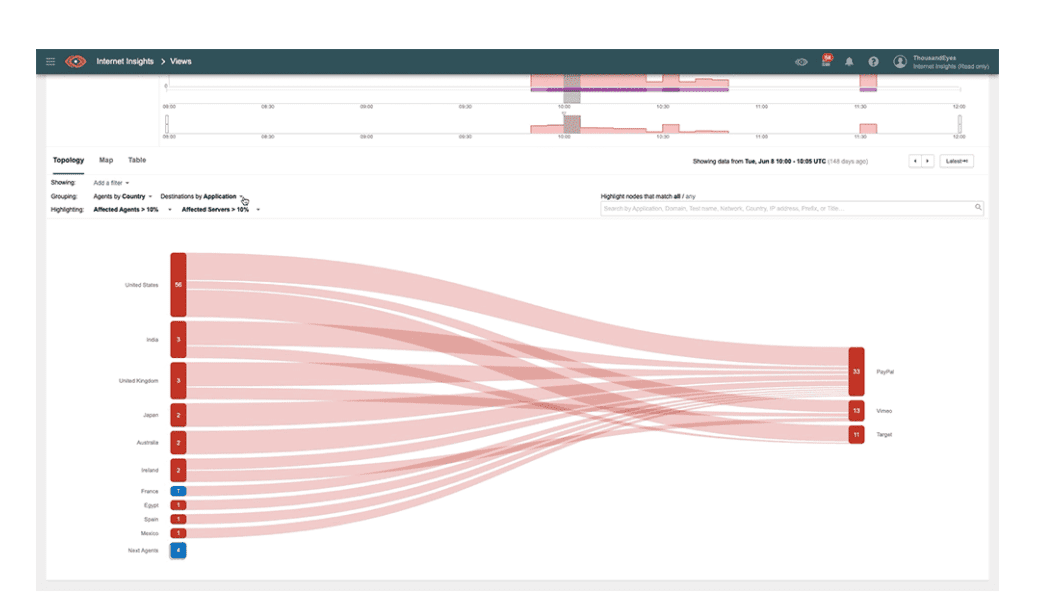Viewport: 1061px width, 610px height.
Task: Click the India agent node
Action: 178,340
